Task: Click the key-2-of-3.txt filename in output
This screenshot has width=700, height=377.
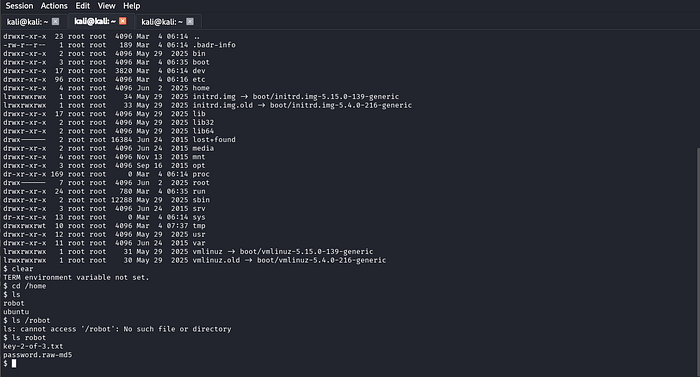Action: tap(33, 346)
